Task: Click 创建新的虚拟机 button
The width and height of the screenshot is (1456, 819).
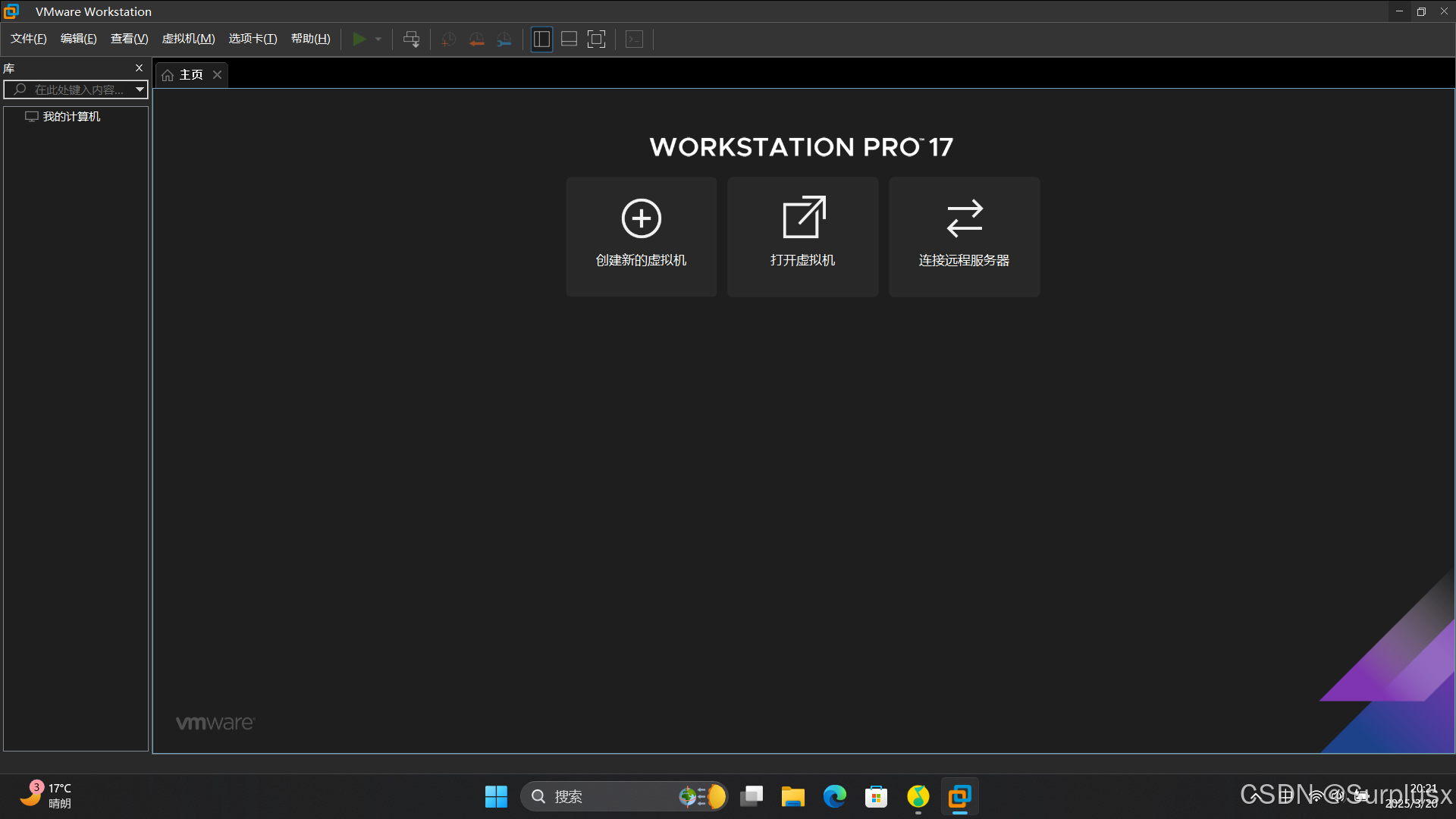Action: coord(642,237)
